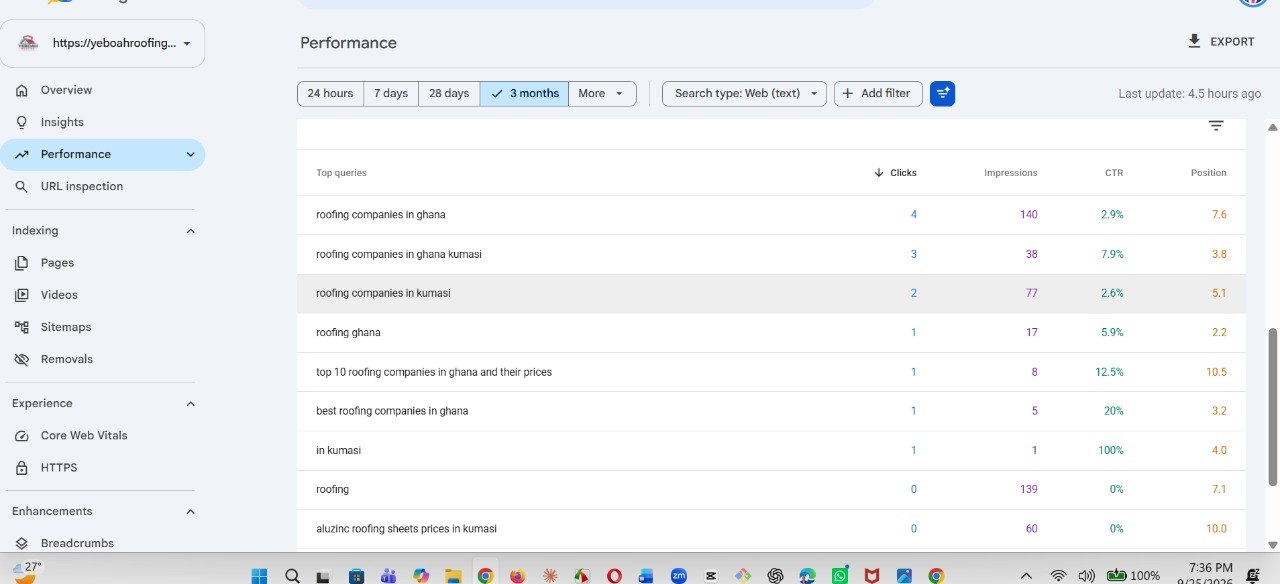
Task: Open the battery 100% status indicator
Action: 1133,576
